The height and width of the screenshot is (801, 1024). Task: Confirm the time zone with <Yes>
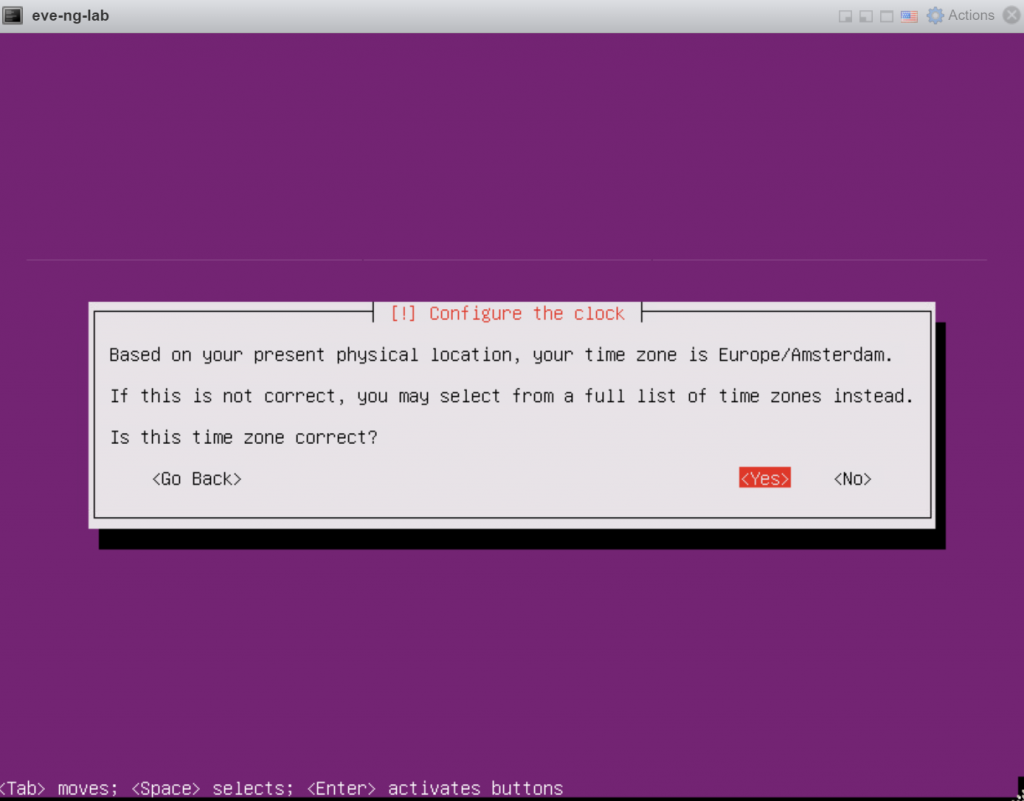[765, 479]
